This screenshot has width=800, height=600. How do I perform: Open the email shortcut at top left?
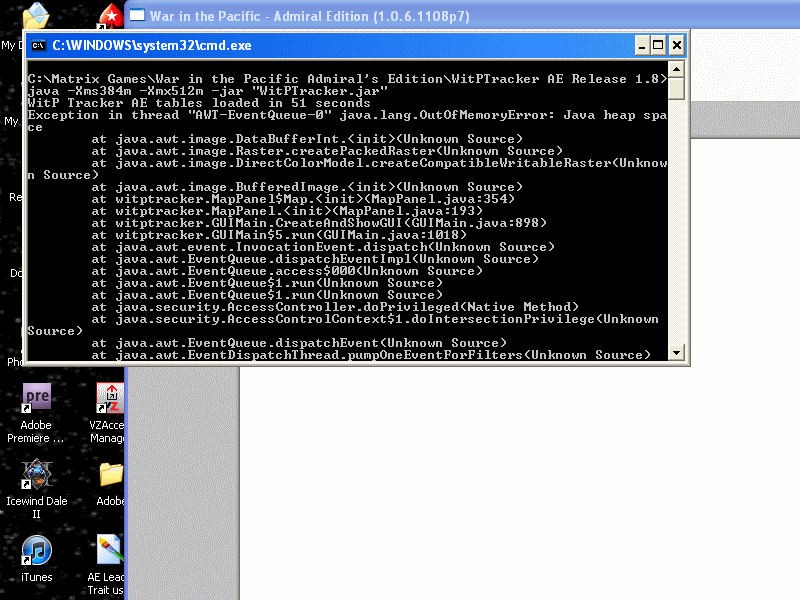[37, 14]
